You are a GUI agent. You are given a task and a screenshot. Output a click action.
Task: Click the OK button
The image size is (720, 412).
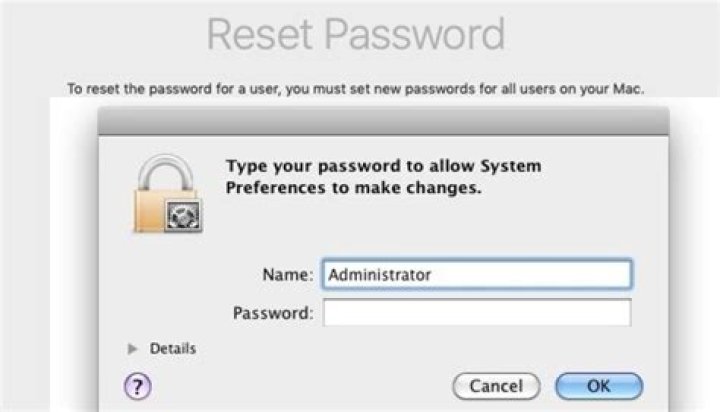pos(598,385)
